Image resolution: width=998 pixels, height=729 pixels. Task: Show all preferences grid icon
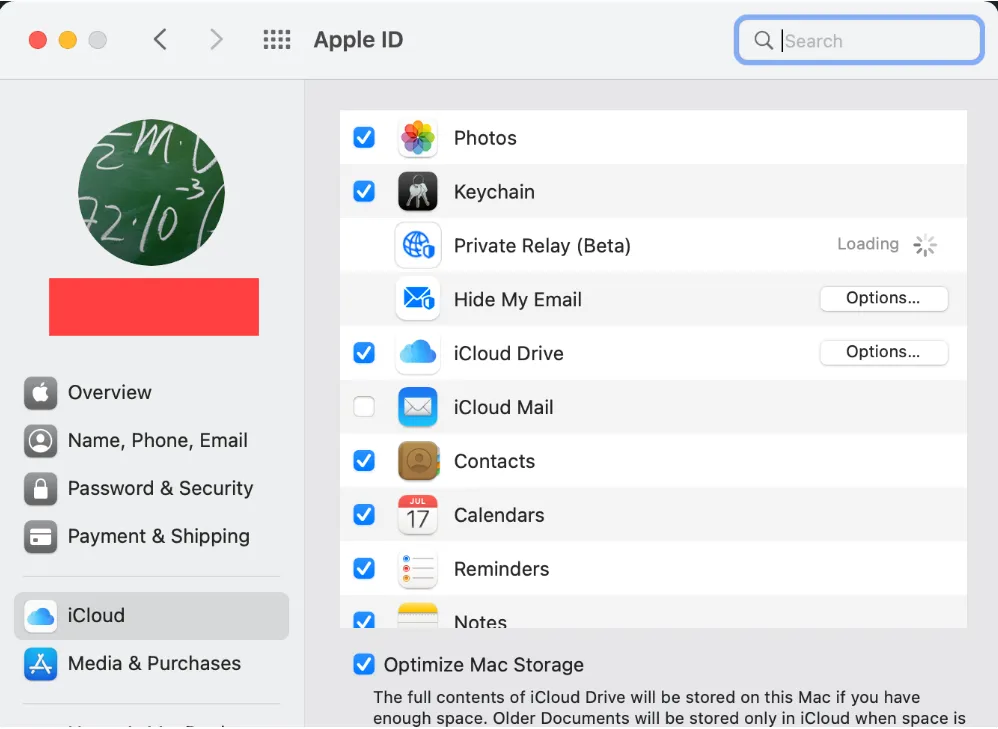277,39
